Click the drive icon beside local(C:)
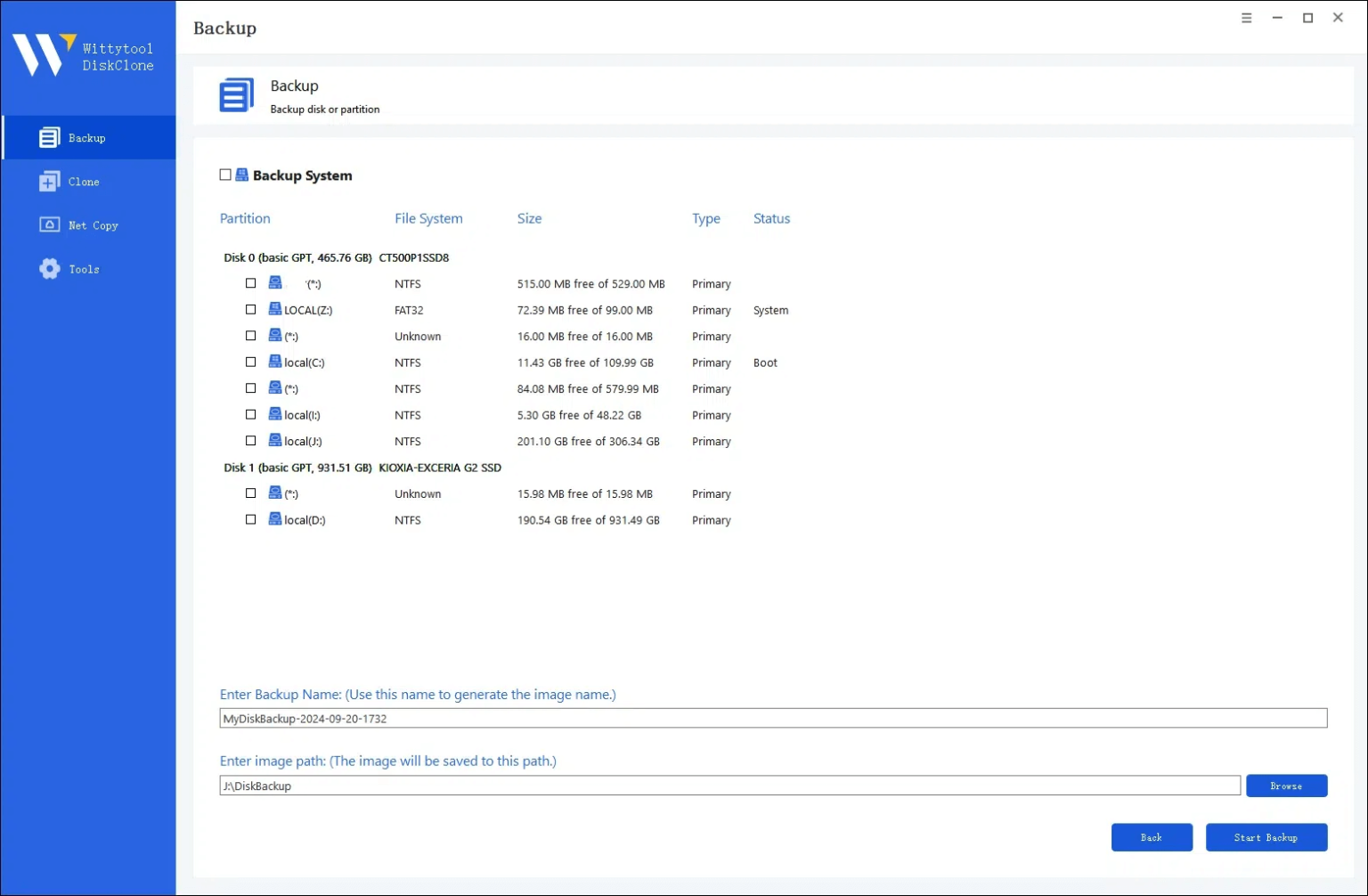The width and height of the screenshot is (1368, 896). [275, 362]
